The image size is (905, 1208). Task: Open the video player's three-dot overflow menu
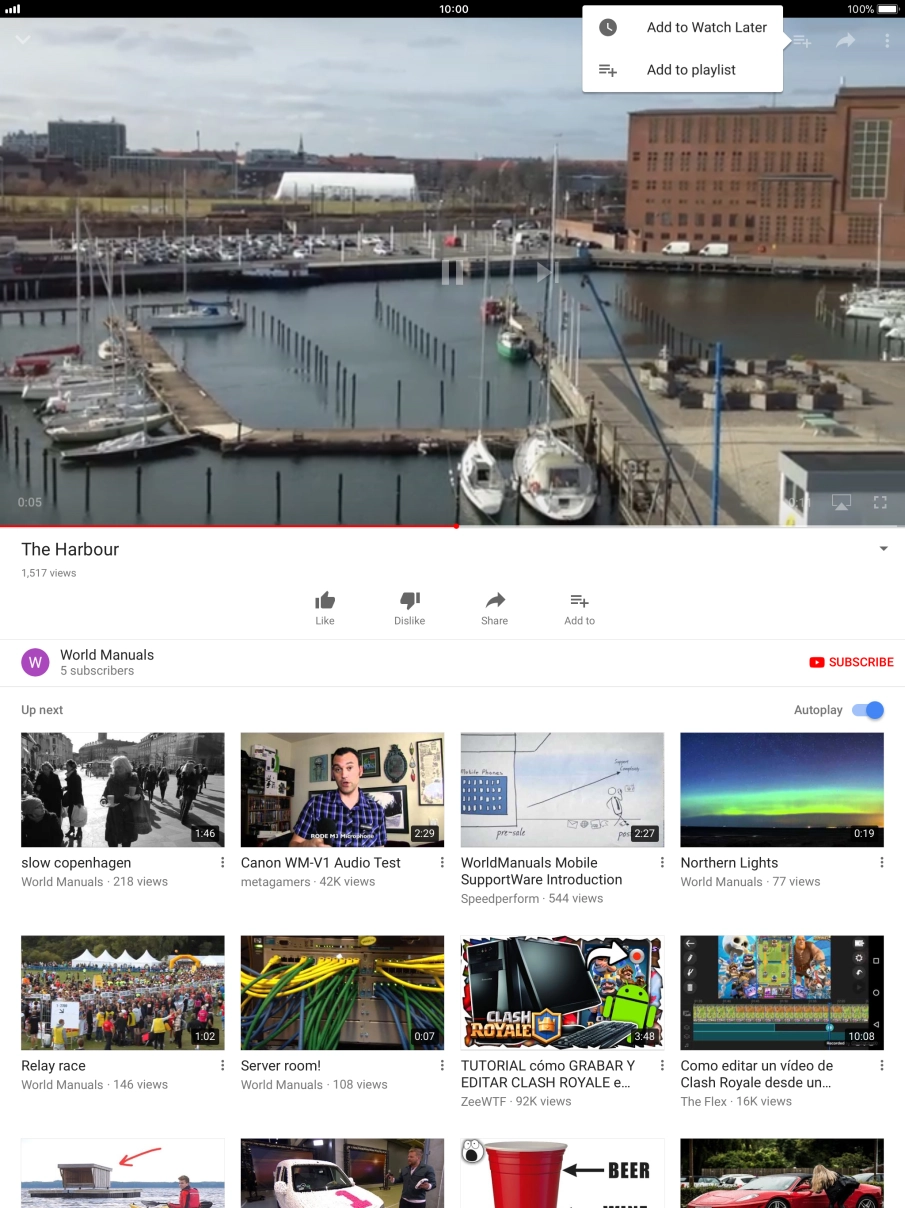886,41
